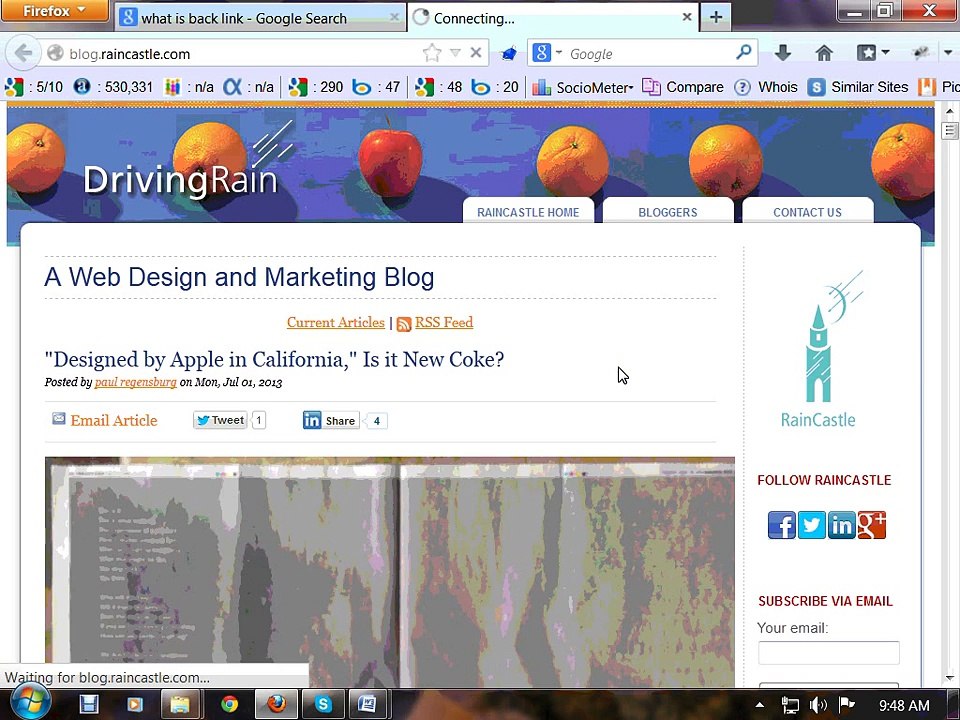Viewport: 960px width, 720px height.
Task: Click the Alexa rank 530,331 indicator
Action: tap(113, 87)
